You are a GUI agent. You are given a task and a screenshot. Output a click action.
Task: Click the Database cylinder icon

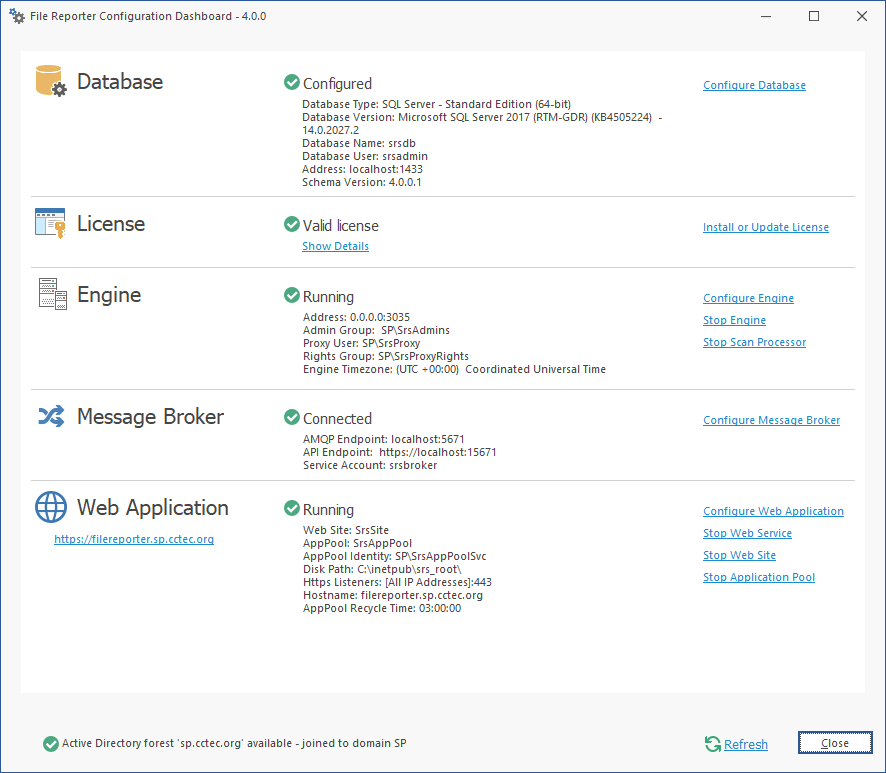pos(50,81)
